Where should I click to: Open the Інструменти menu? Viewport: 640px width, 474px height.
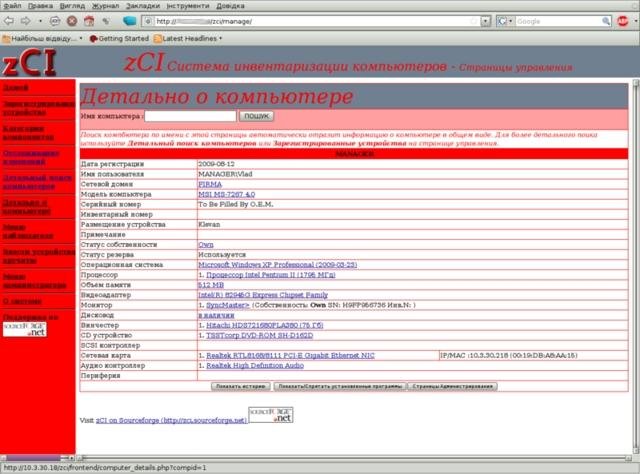188,6
